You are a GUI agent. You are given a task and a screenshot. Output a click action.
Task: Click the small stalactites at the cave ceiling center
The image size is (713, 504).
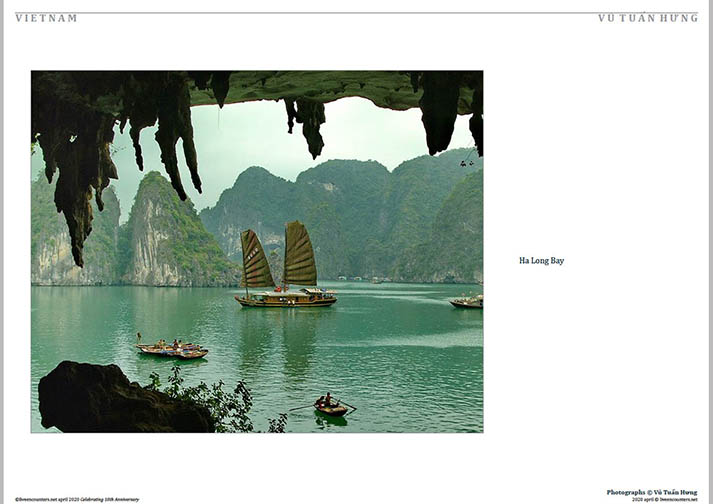click(307, 126)
